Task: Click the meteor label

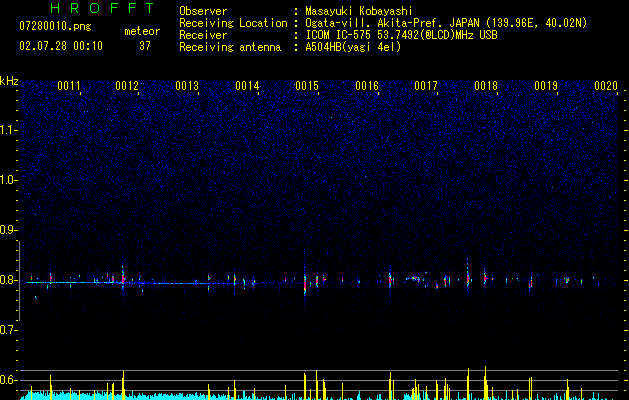Action: [142, 31]
